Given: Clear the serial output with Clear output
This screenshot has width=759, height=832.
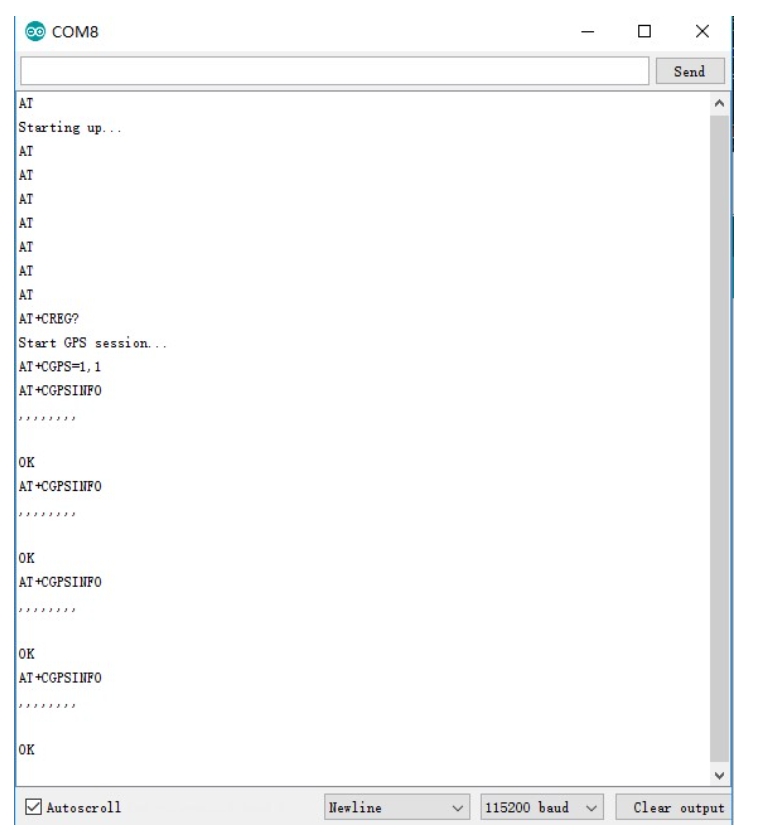Looking at the screenshot, I should tap(670, 807).
